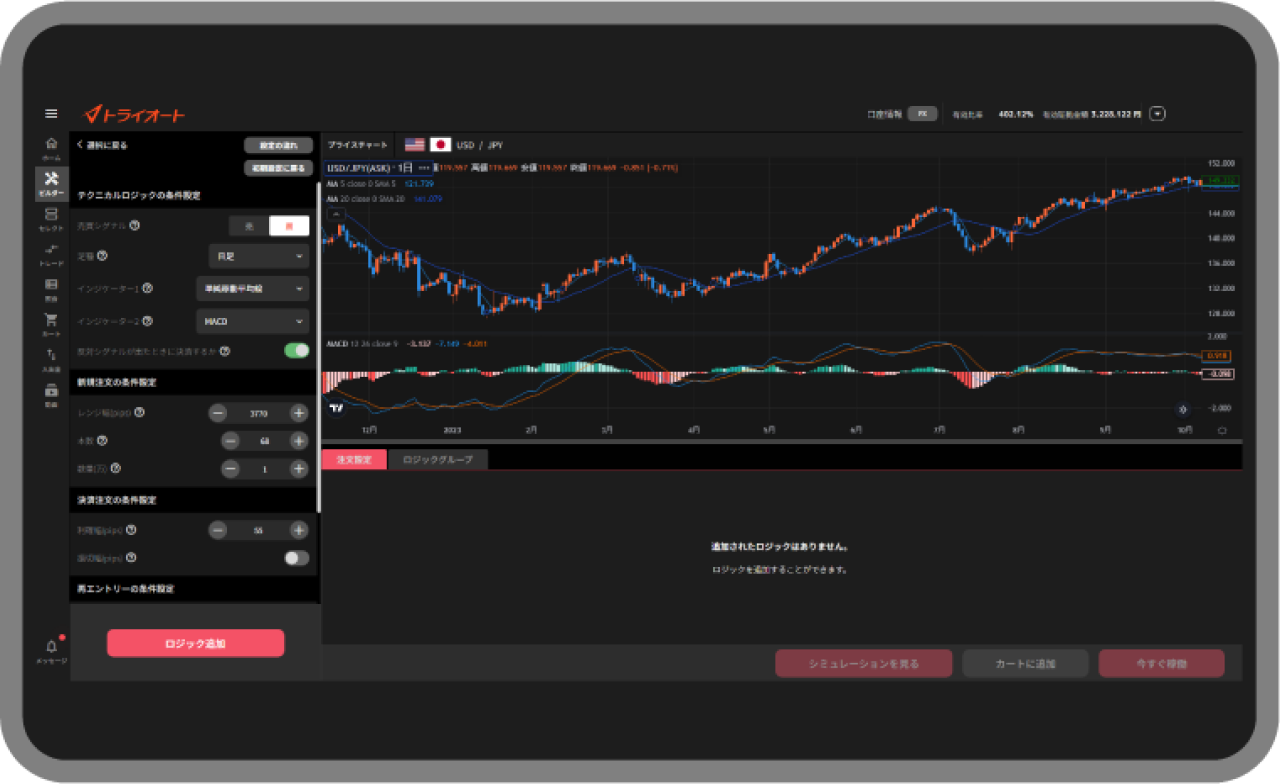Image resolution: width=1280 pixels, height=784 pixels.
Task: Open the deposit/withdrawal arrows icon in the sidebar
Action: pos(51,359)
